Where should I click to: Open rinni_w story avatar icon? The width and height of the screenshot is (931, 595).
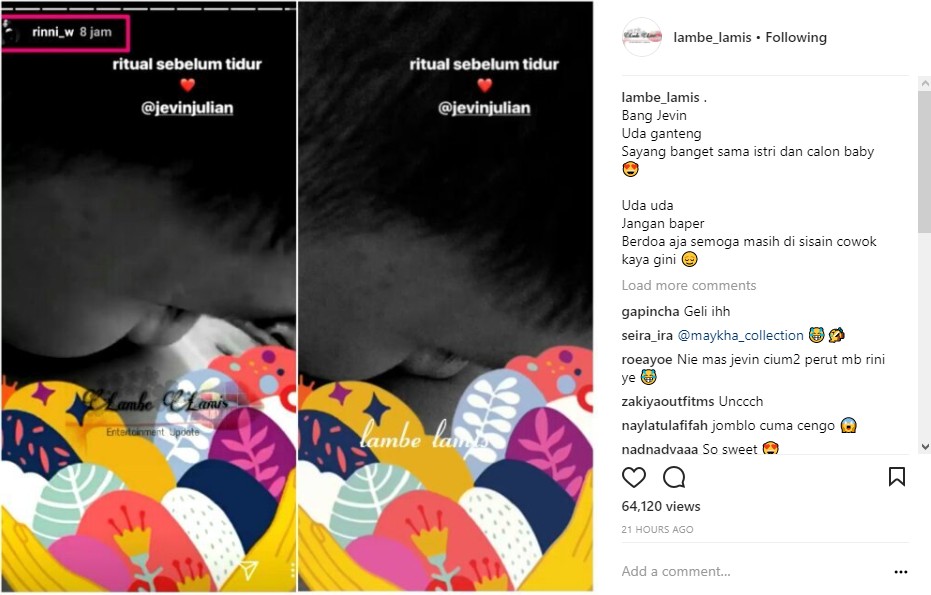tap(11, 33)
